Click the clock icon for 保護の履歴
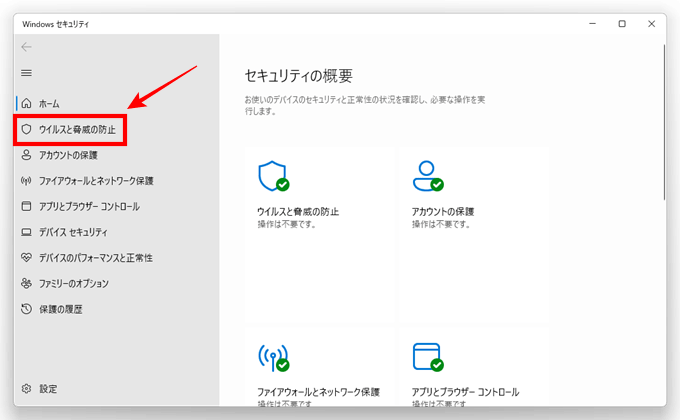This screenshot has width=680, height=420. (x=26, y=309)
